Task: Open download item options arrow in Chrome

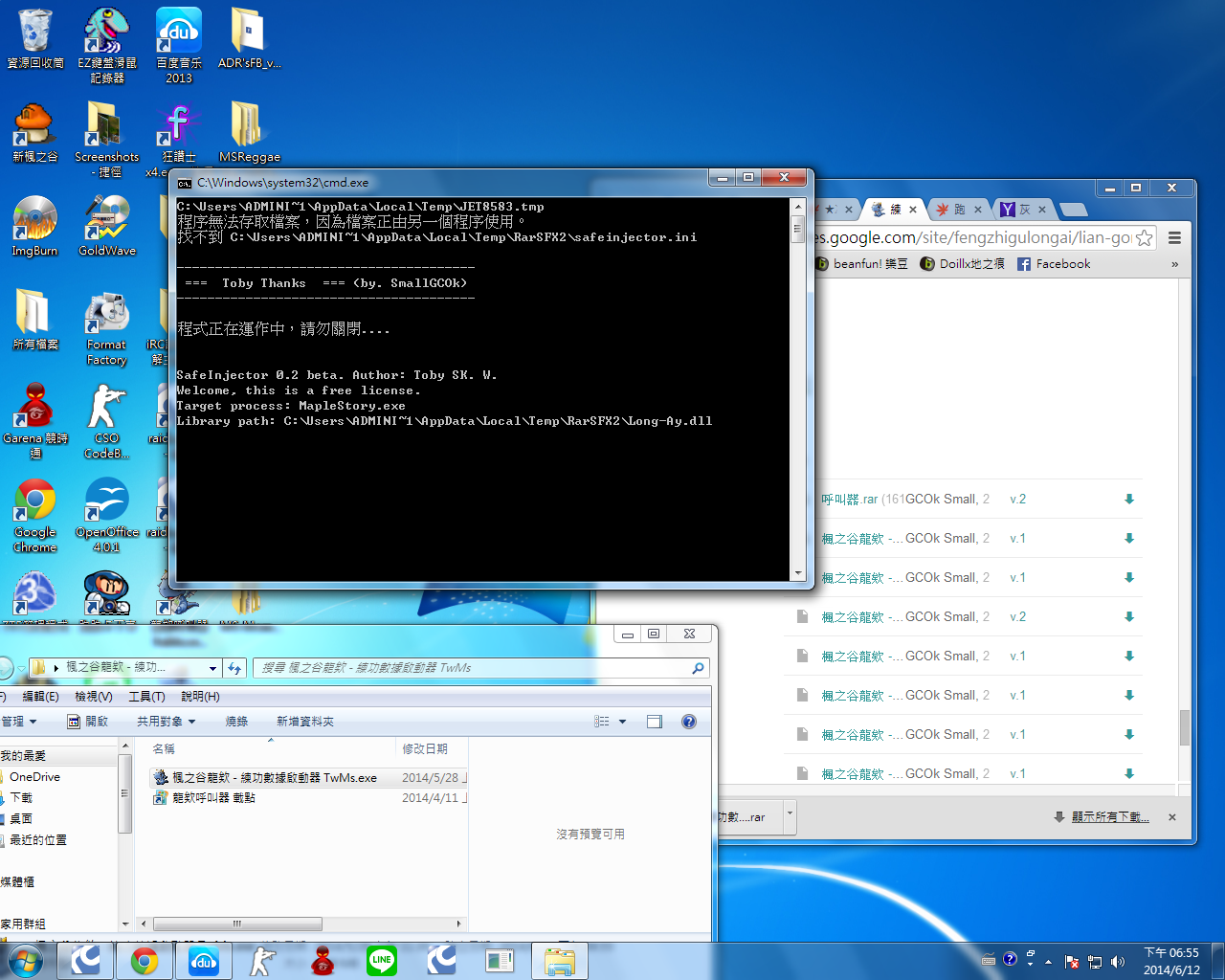Action: click(790, 816)
